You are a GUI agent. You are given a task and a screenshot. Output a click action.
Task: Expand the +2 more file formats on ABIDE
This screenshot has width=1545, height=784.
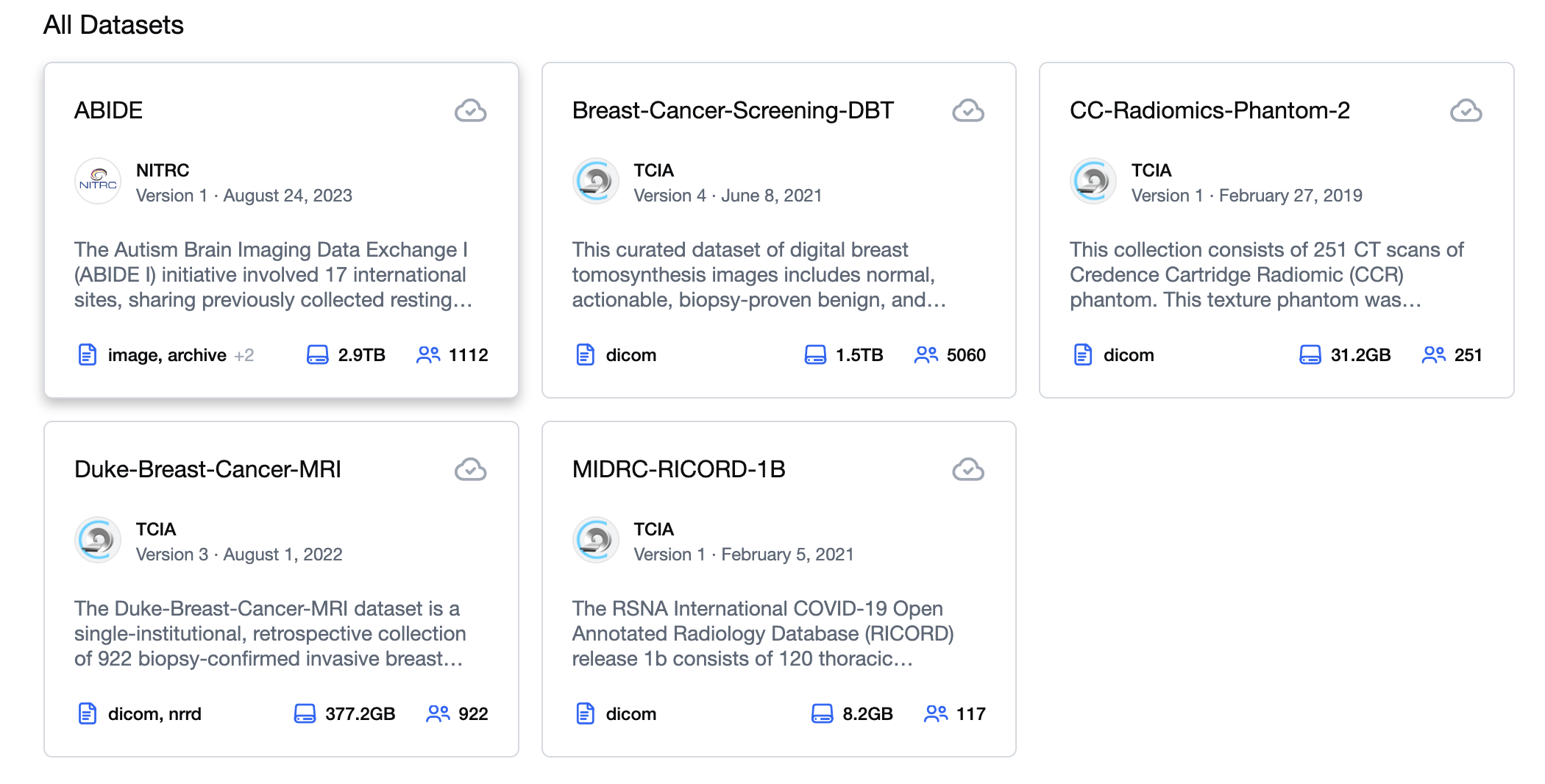coord(244,355)
